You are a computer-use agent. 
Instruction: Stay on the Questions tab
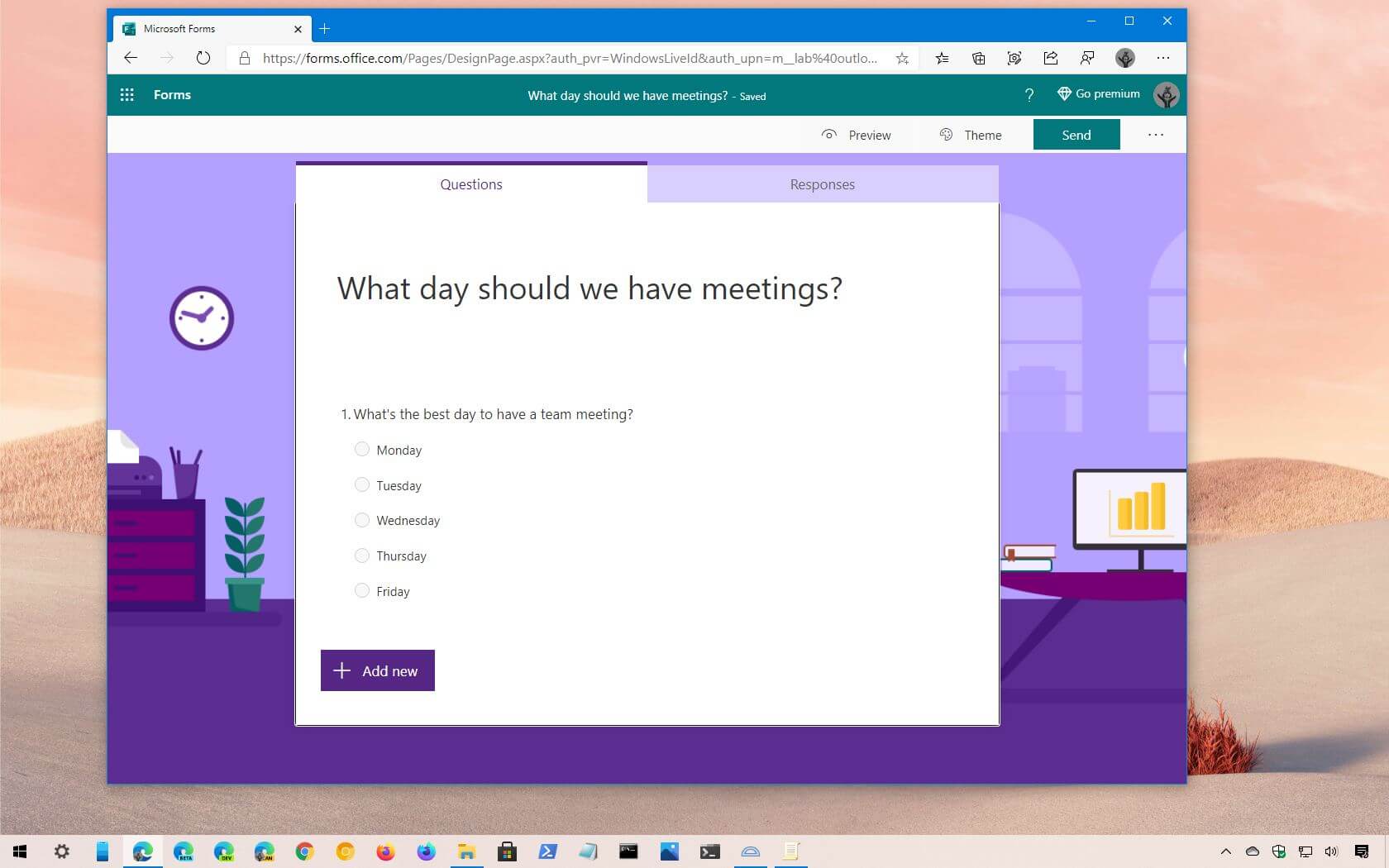[470, 184]
